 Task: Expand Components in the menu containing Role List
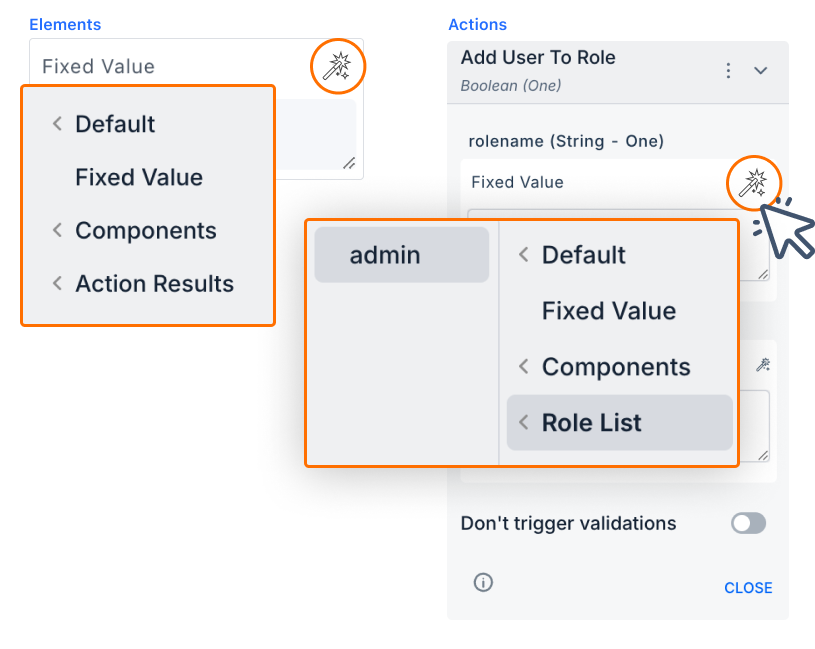(x=615, y=367)
